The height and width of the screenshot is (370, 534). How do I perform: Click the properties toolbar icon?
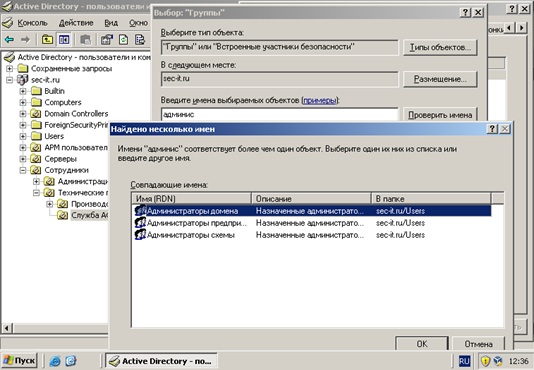click(x=107, y=40)
